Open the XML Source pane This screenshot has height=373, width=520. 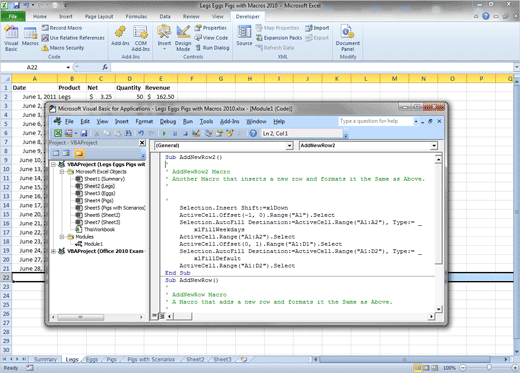click(244, 36)
